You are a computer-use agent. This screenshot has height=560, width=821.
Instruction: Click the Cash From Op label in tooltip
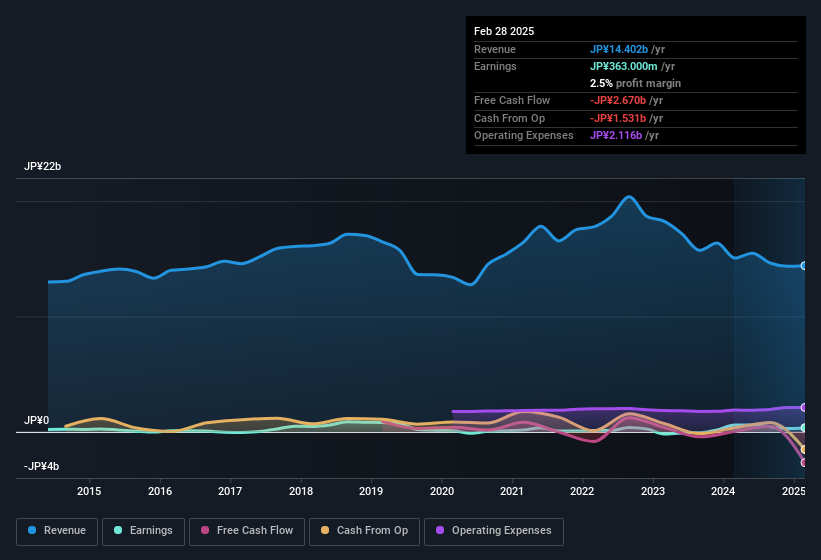pyautogui.click(x=509, y=118)
